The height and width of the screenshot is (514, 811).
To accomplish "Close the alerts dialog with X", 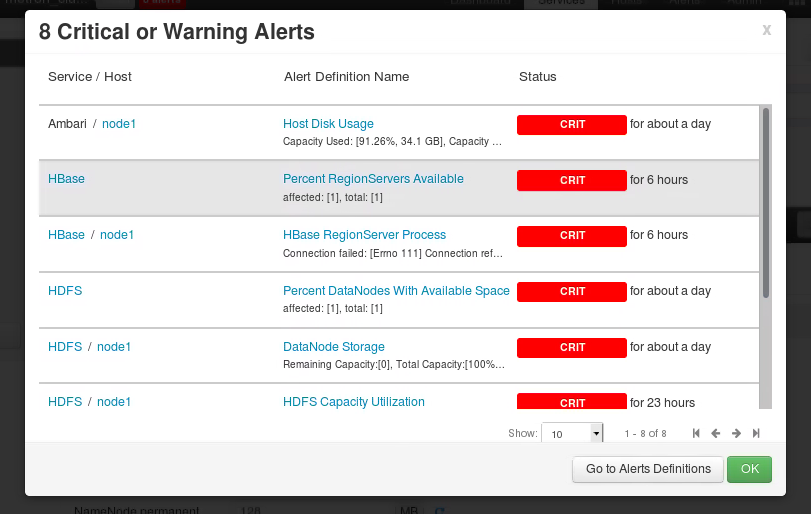I will pyautogui.click(x=766, y=30).
